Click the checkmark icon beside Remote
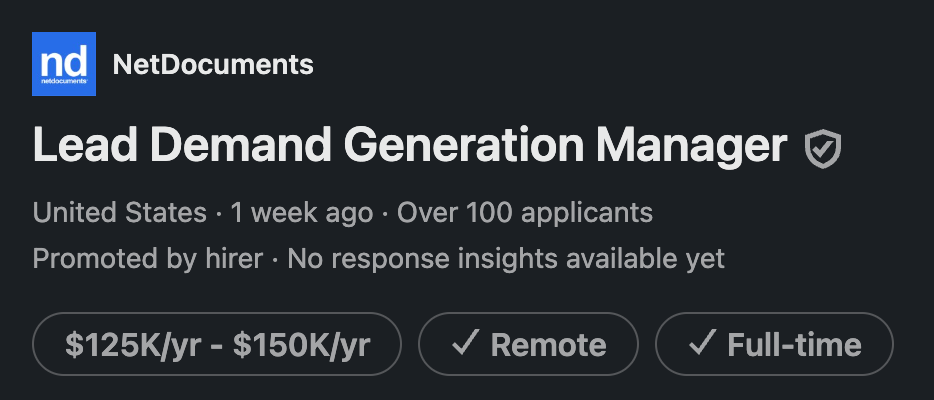Screen dimensions: 934x400 (x=464, y=344)
